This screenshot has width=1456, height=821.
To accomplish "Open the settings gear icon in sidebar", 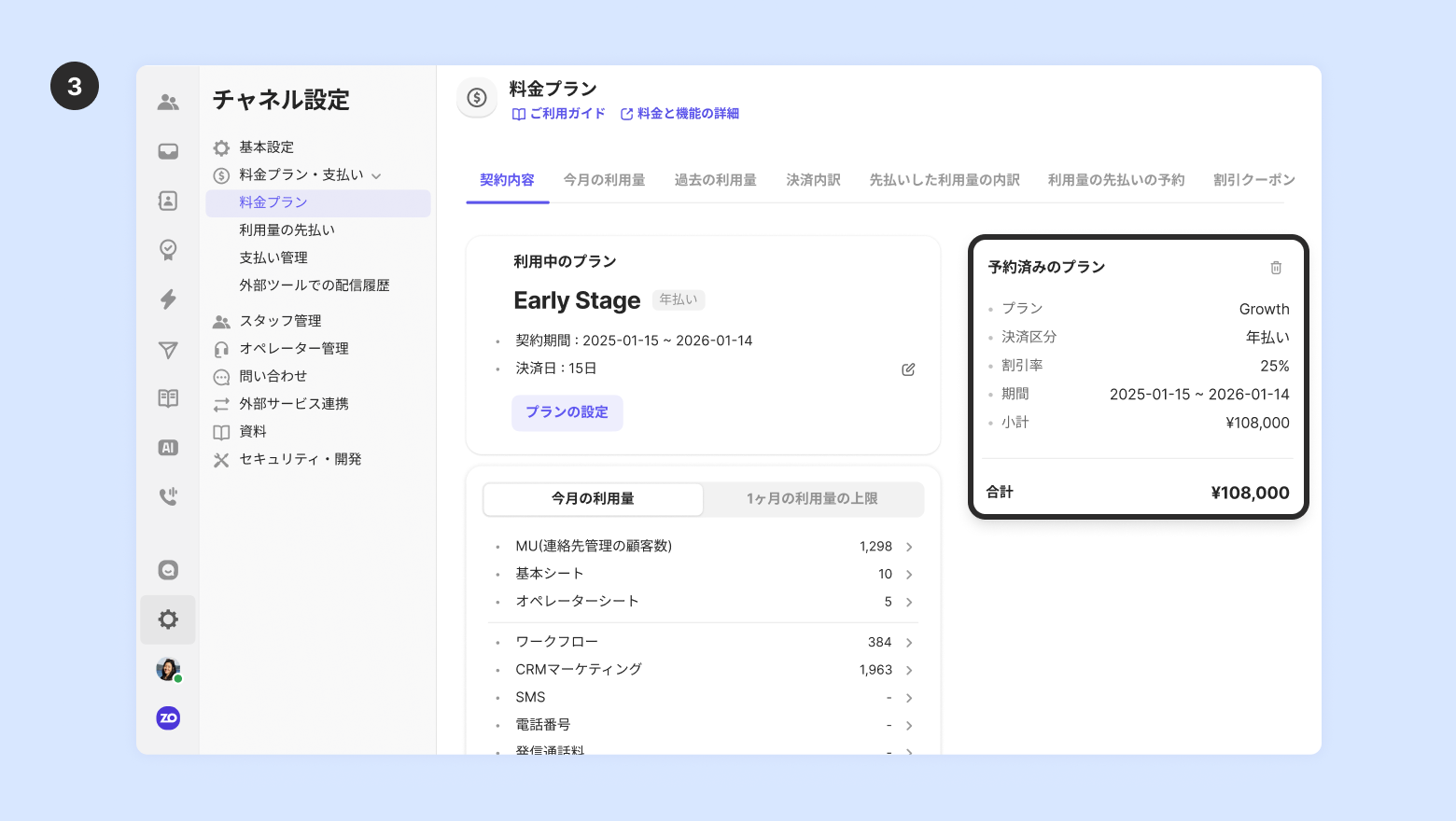I will click(x=168, y=619).
